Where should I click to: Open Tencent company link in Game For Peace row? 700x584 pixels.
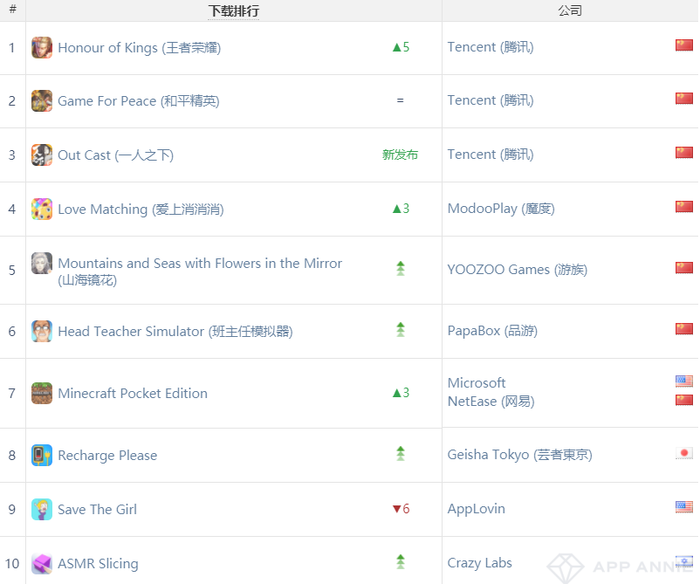(491, 100)
